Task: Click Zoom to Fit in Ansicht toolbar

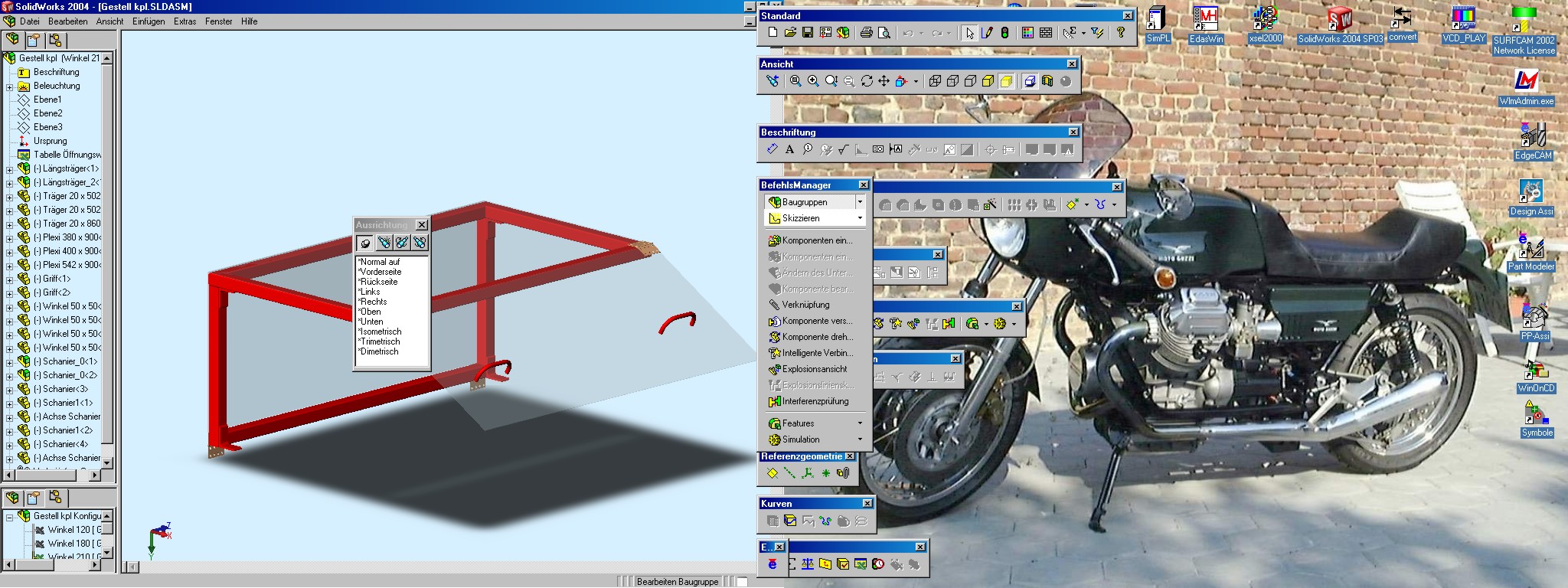Action: (795, 81)
